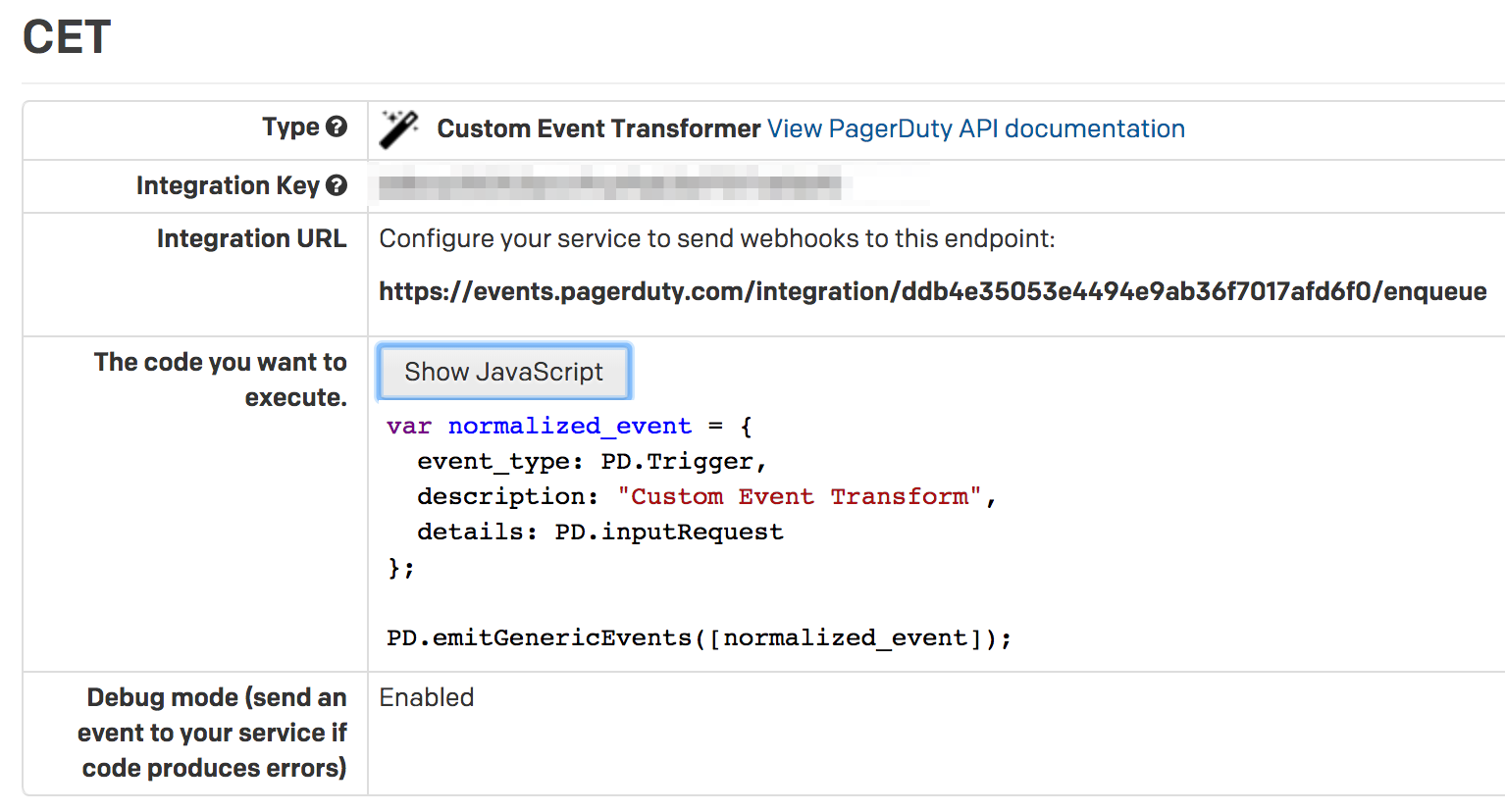Click the Enabled debug mode value
The image size is (1505, 812).
click(x=427, y=697)
